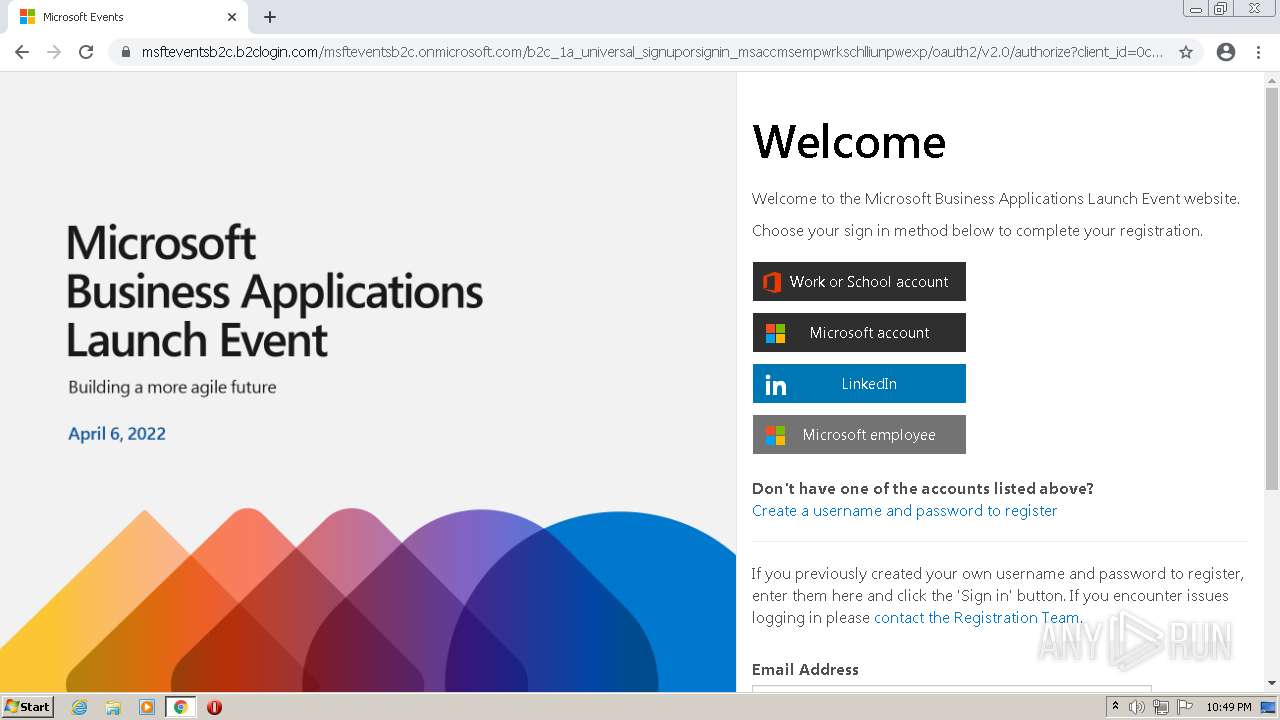Open contact the Registration Team link
Image resolution: width=1280 pixels, height=720 pixels.
click(x=976, y=618)
